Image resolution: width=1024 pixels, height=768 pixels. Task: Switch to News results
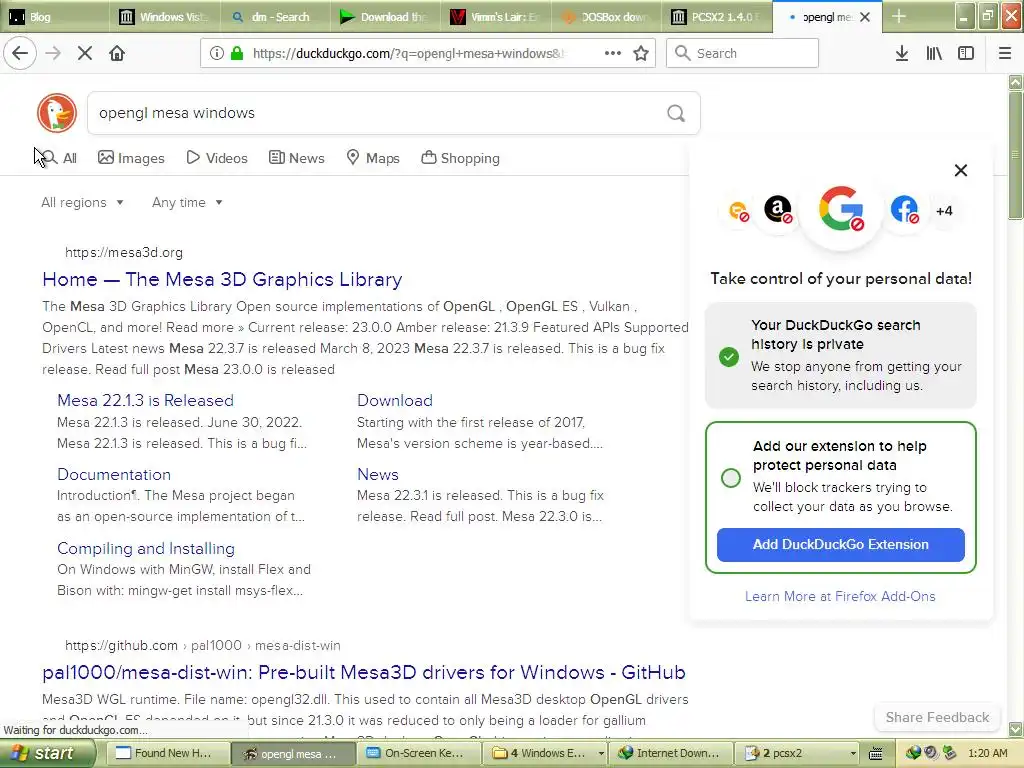pos(296,158)
